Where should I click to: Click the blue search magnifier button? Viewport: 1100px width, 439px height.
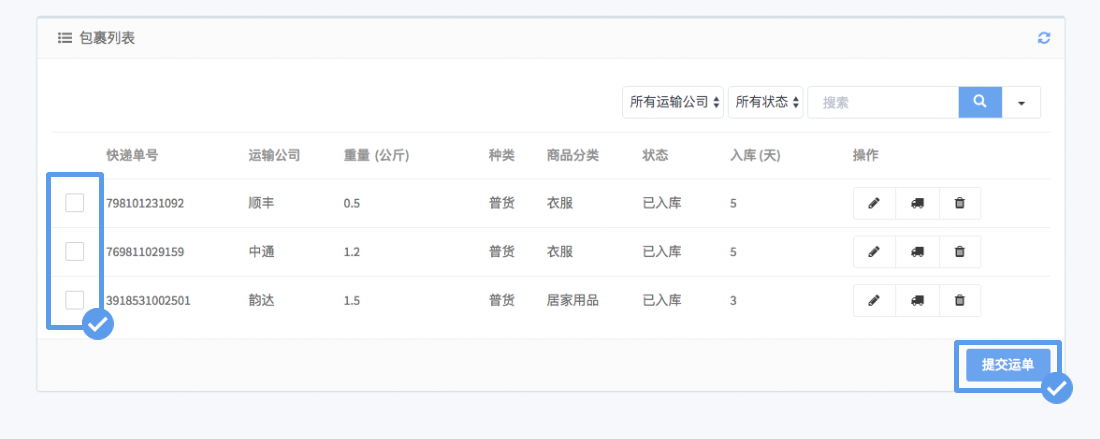click(x=980, y=102)
